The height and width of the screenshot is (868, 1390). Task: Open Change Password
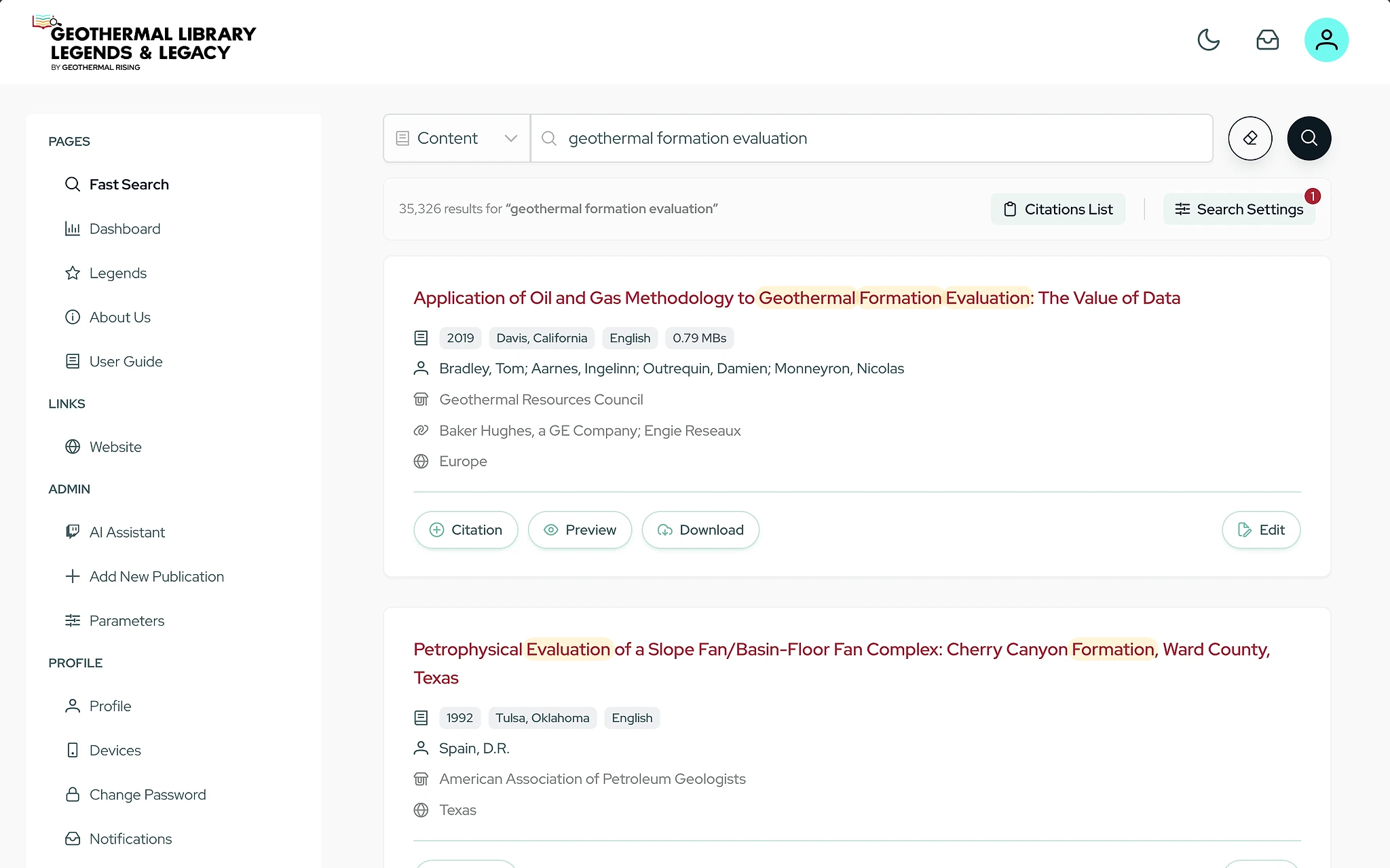[x=147, y=794]
